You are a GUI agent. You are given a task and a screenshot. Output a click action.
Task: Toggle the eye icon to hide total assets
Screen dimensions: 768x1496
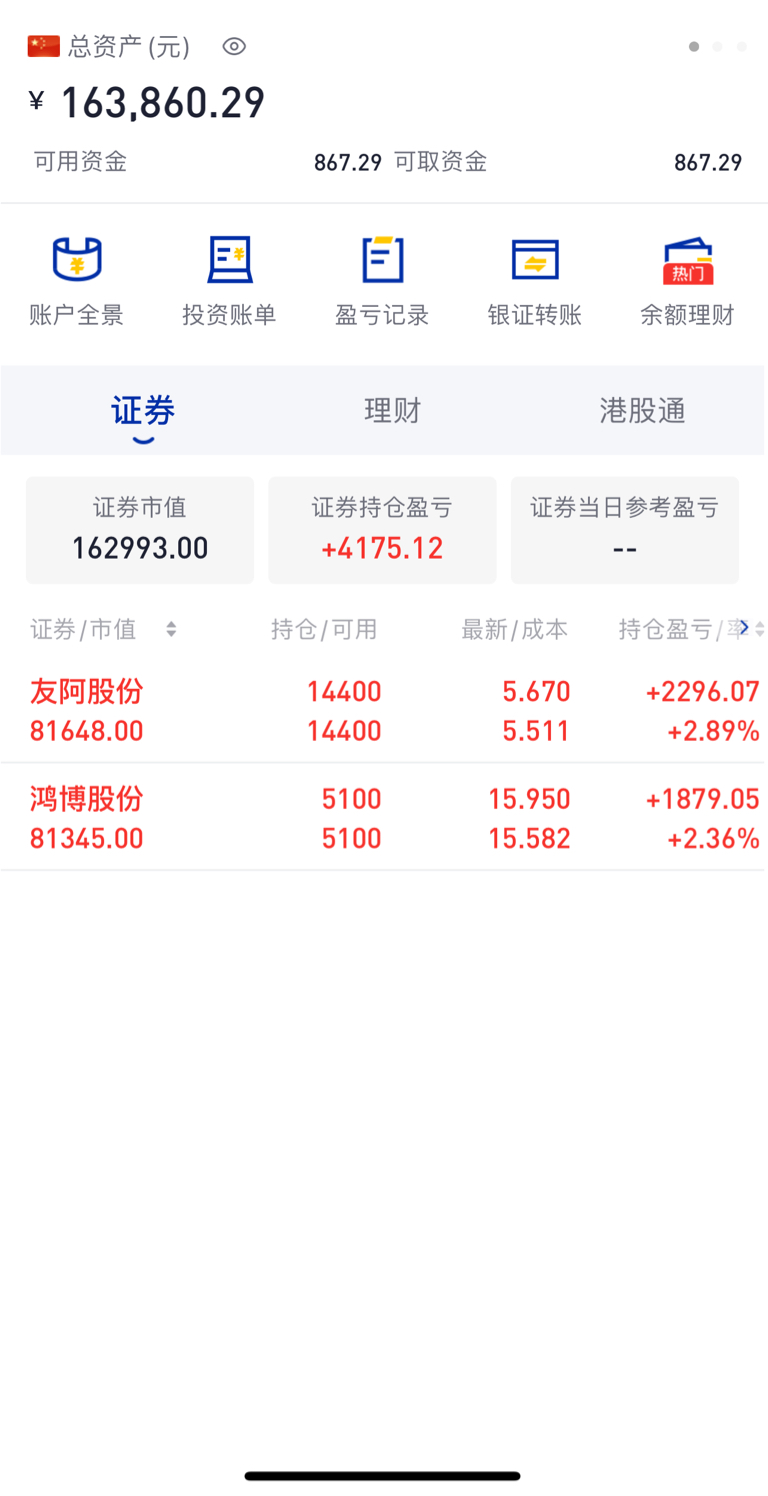[x=234, y=46]
